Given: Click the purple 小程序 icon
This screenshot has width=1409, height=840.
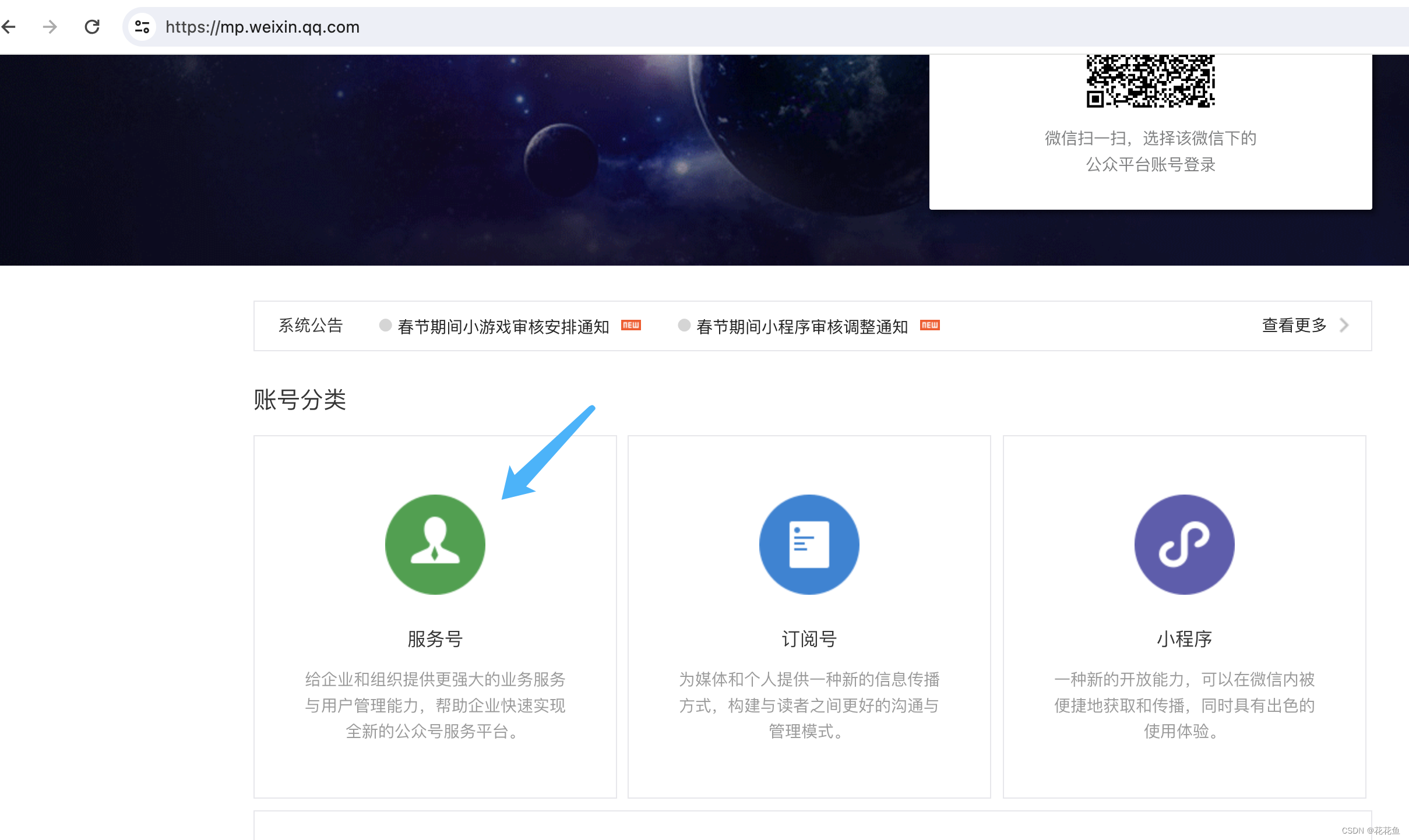Looking at the screenshot, I should coord(1184,545).
